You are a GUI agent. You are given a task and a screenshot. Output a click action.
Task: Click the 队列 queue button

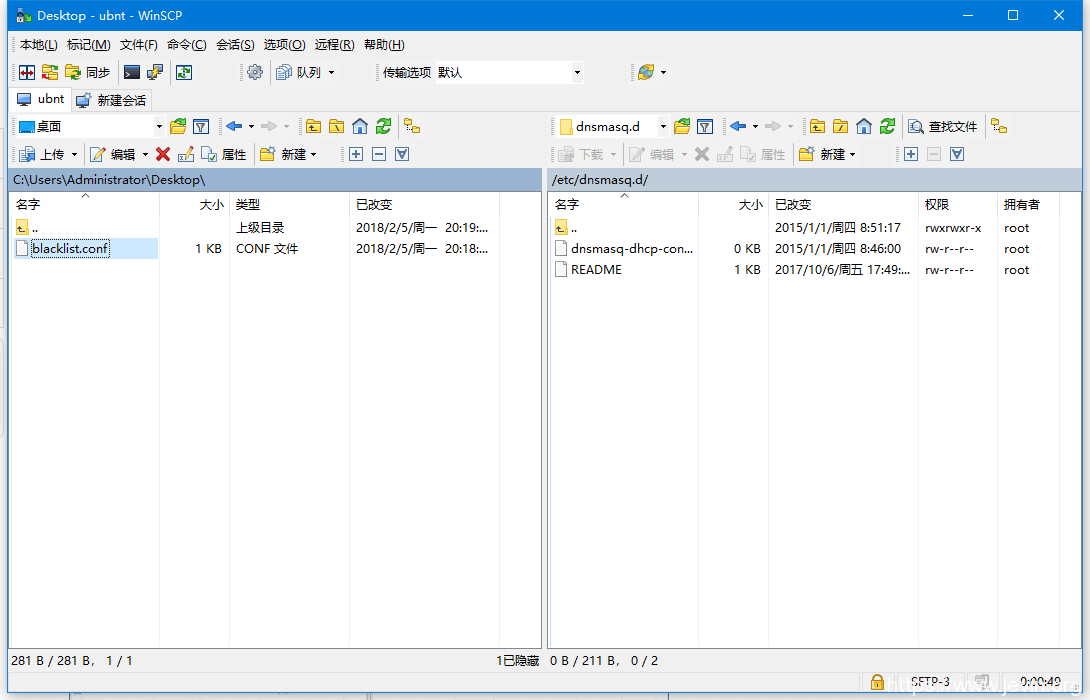(299, 72)
